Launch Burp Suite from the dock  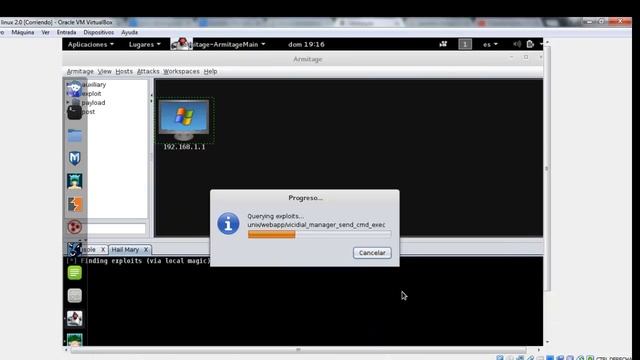74,204
